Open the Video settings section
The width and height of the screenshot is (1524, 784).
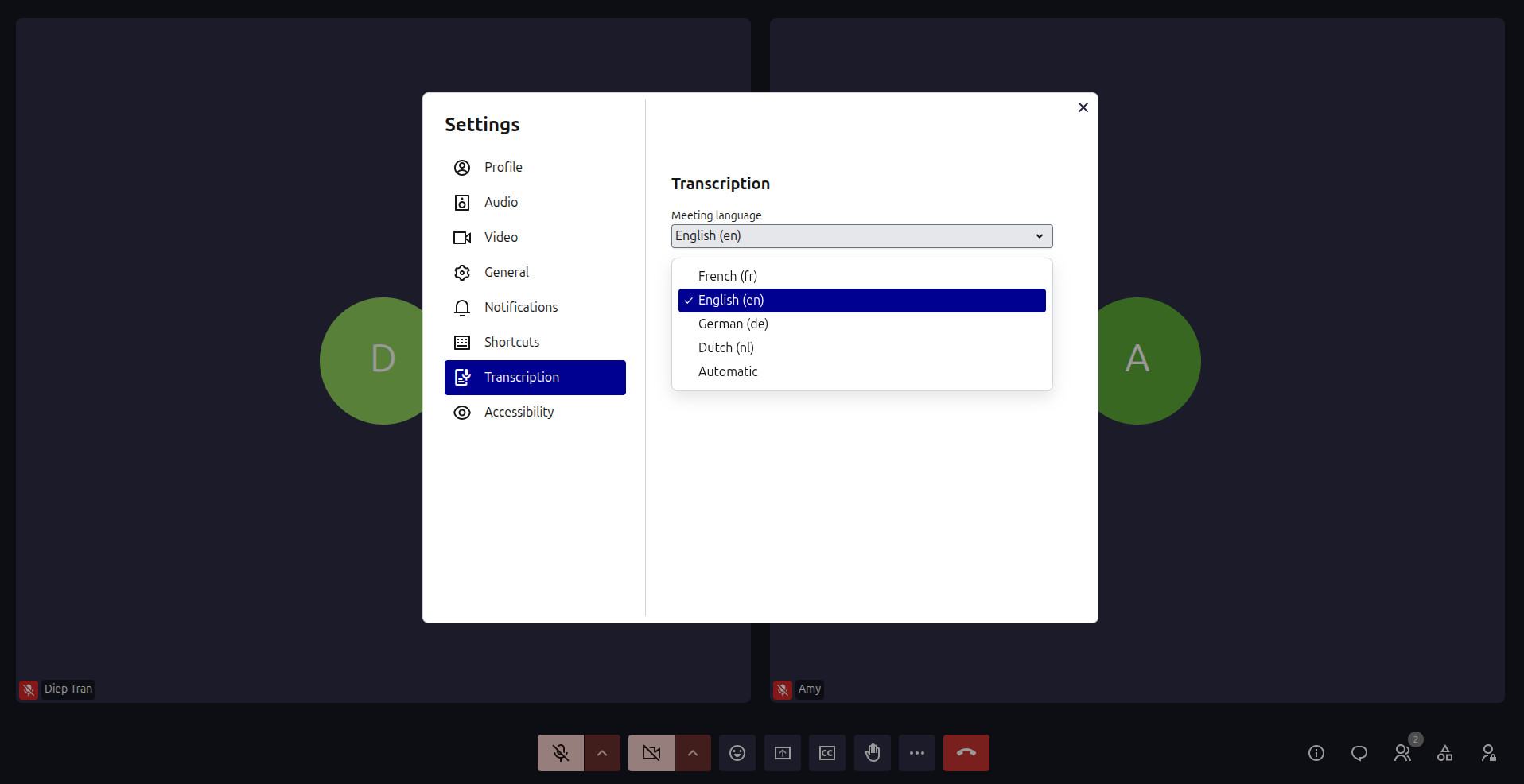tap(535, 237)
